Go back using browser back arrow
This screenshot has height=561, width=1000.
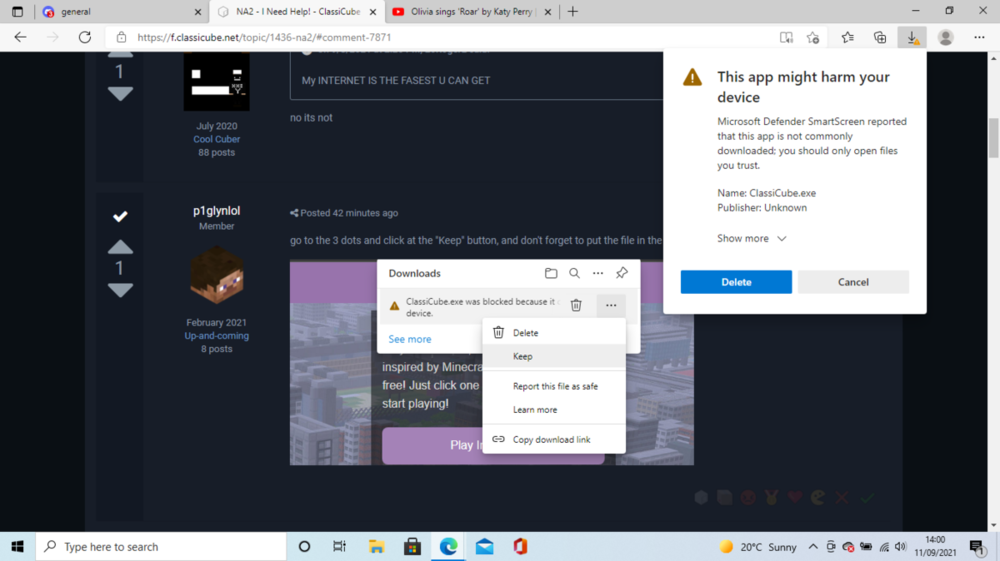point(20,38)
